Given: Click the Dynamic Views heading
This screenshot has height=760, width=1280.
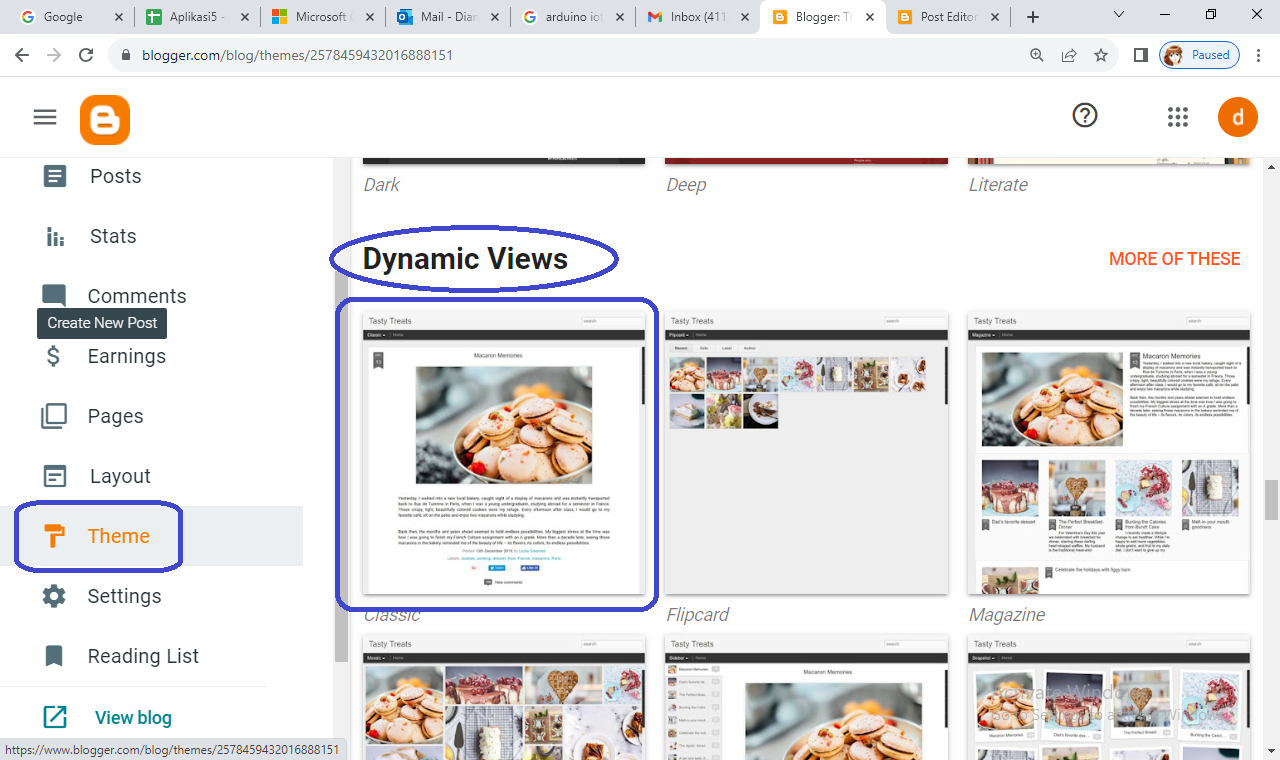Looking at the screenshot, I should click(465, 259).
